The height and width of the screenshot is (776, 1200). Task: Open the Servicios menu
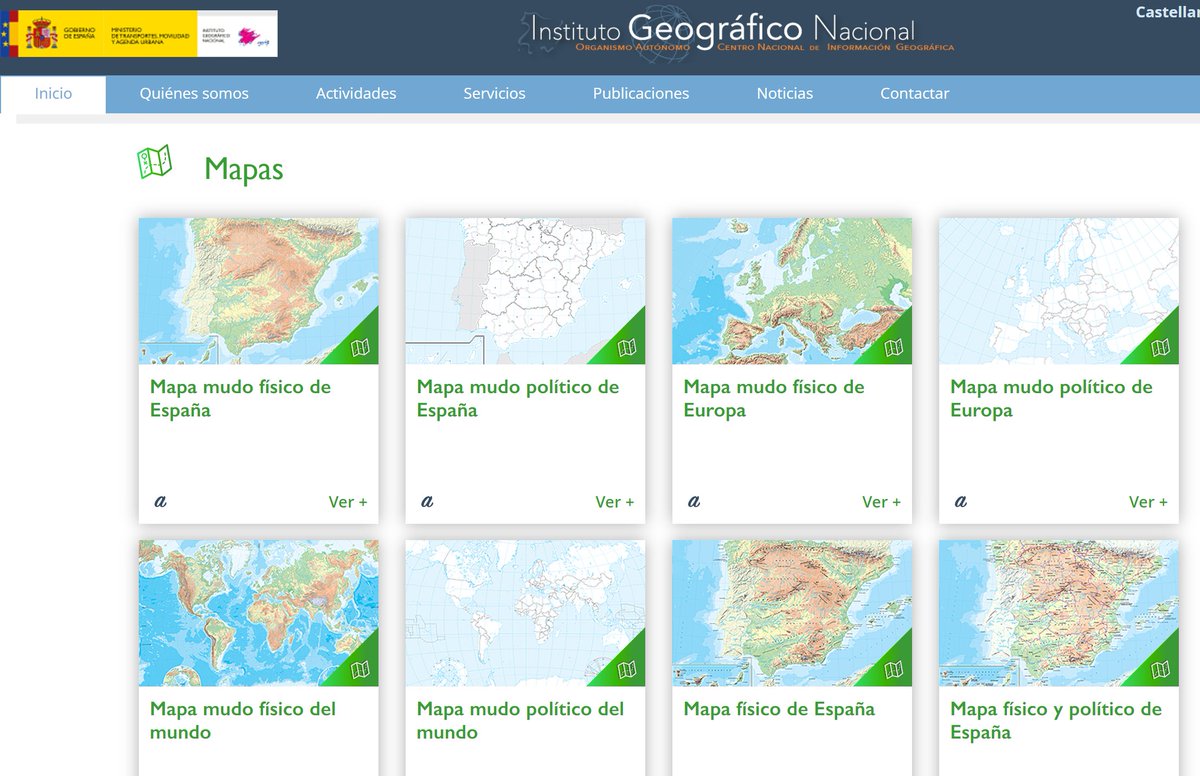494,94
